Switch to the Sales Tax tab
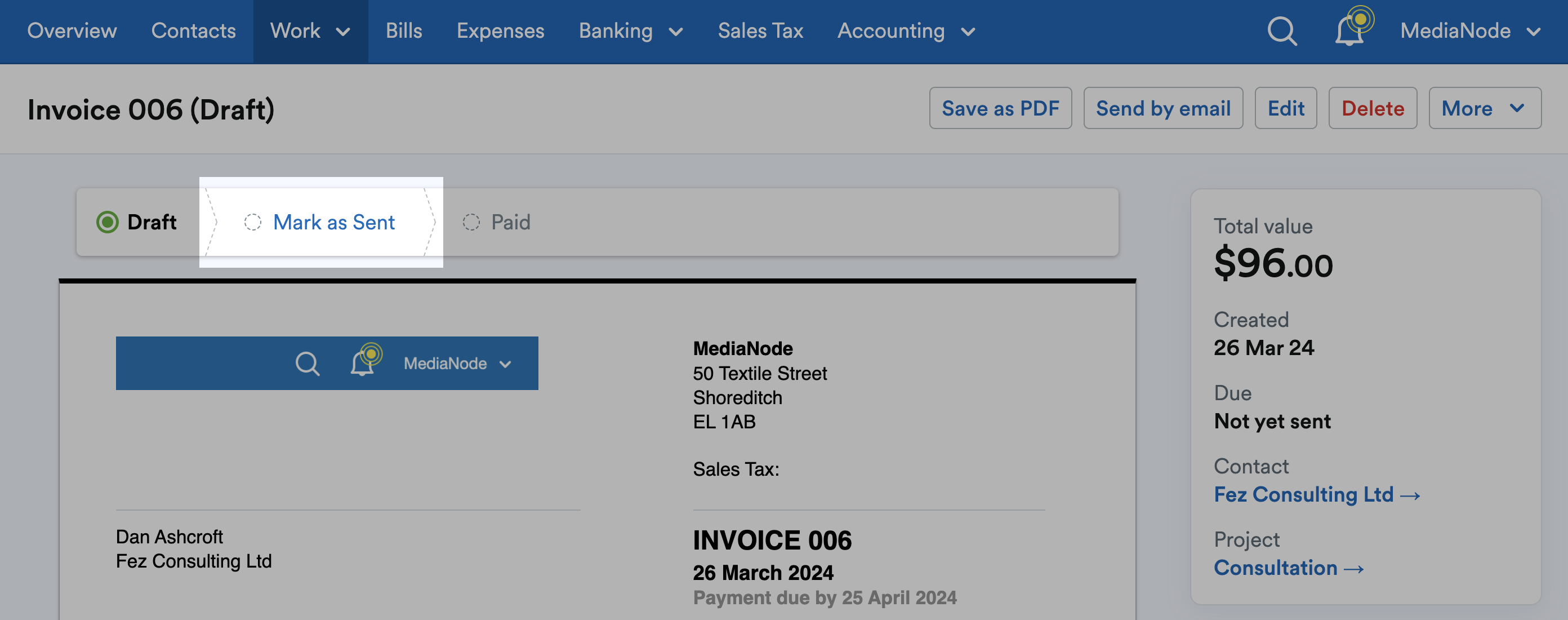The width and height of the screenshot is (1568, 620). pyautogui.click(x=760, y=30)
